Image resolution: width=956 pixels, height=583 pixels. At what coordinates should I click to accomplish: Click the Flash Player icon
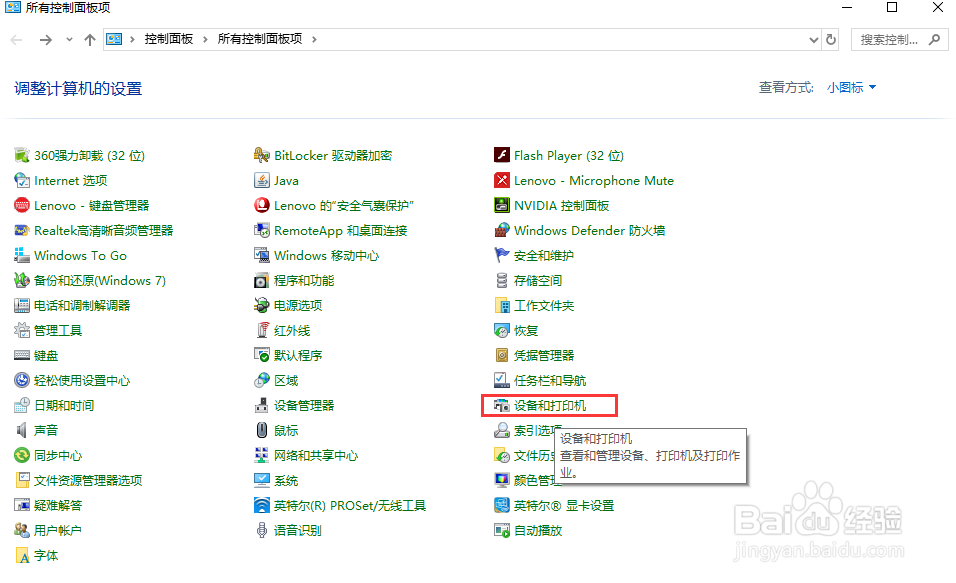pyautogui.click(x=502, y=156)
